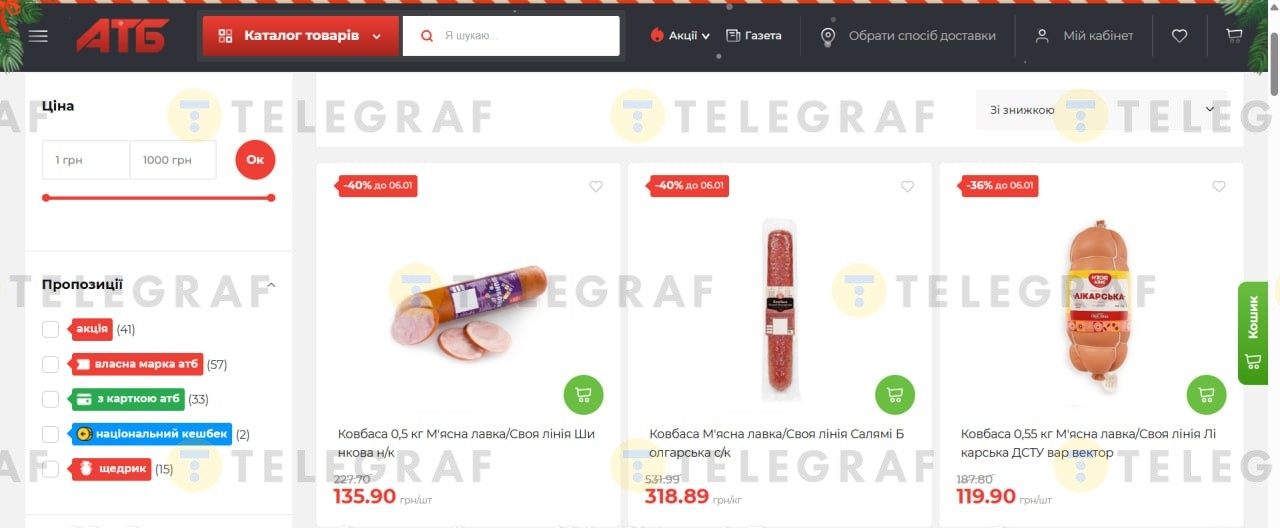Check the акція filter checkbox

tap(50, 329)
